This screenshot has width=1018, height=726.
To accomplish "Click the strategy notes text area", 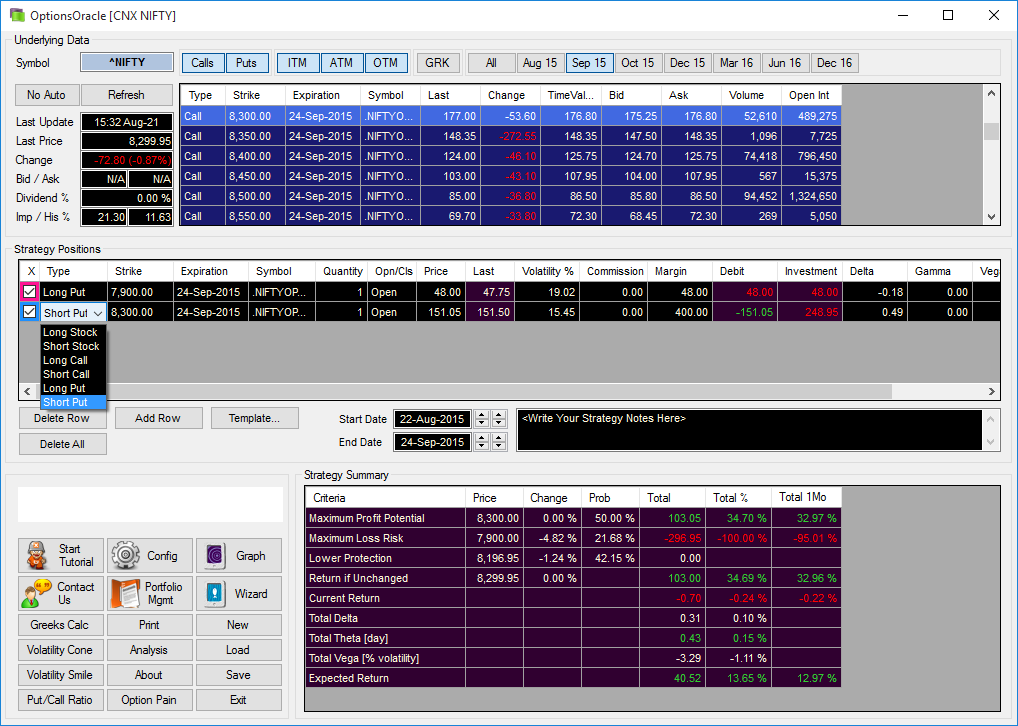I will pyautogui.click(x=750, y=429).
